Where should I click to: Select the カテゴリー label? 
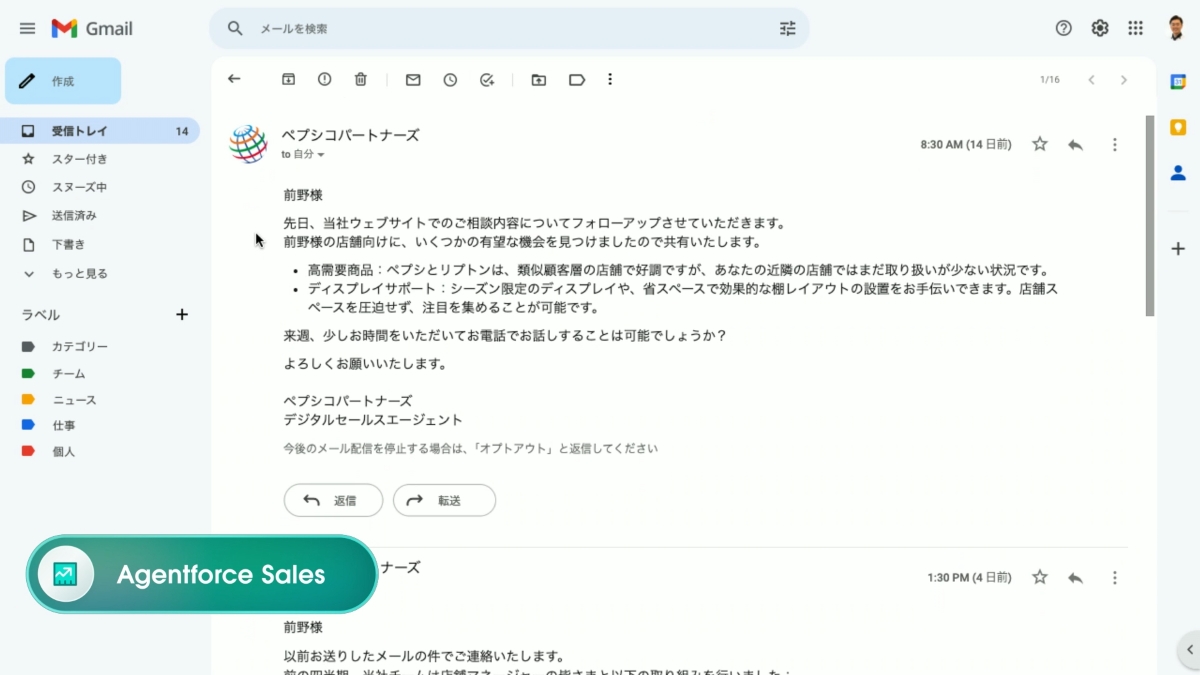[x=80, y=346]
